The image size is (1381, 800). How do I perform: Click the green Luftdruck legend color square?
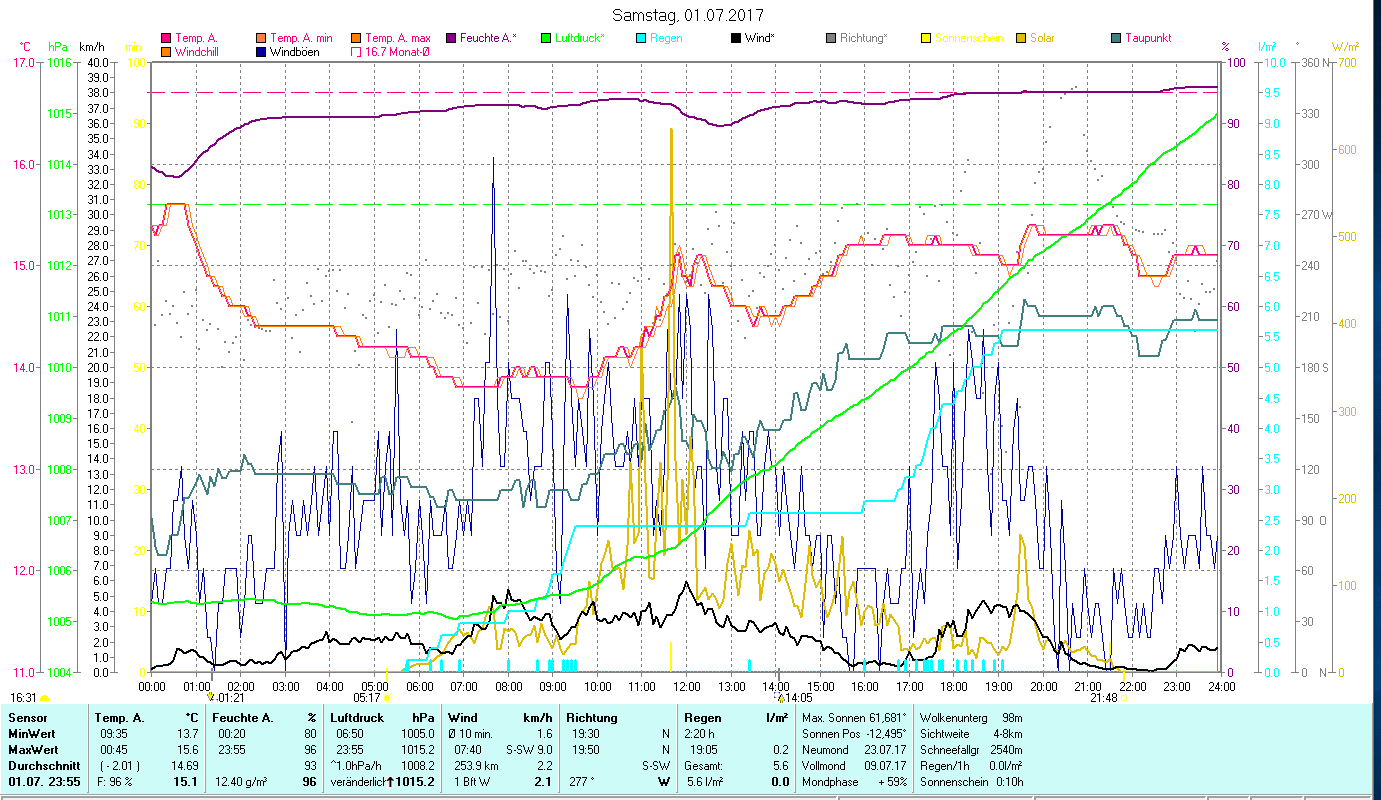tap(545, 38)
